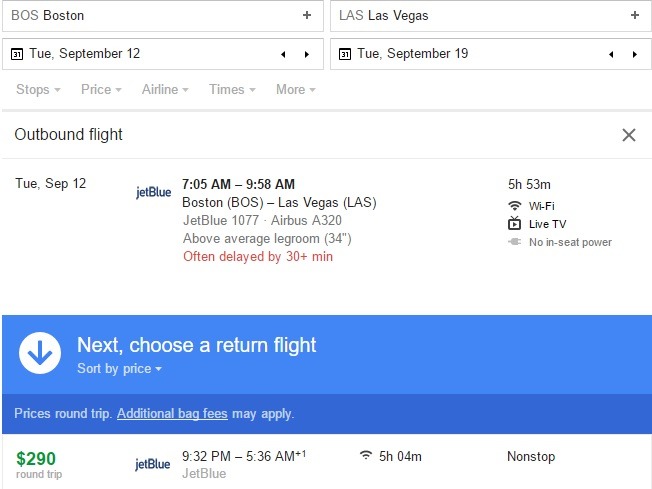This screenshot has width=652, height=489.
Task: Open the Airline filter dropdown
Action: tap(165, 89)
